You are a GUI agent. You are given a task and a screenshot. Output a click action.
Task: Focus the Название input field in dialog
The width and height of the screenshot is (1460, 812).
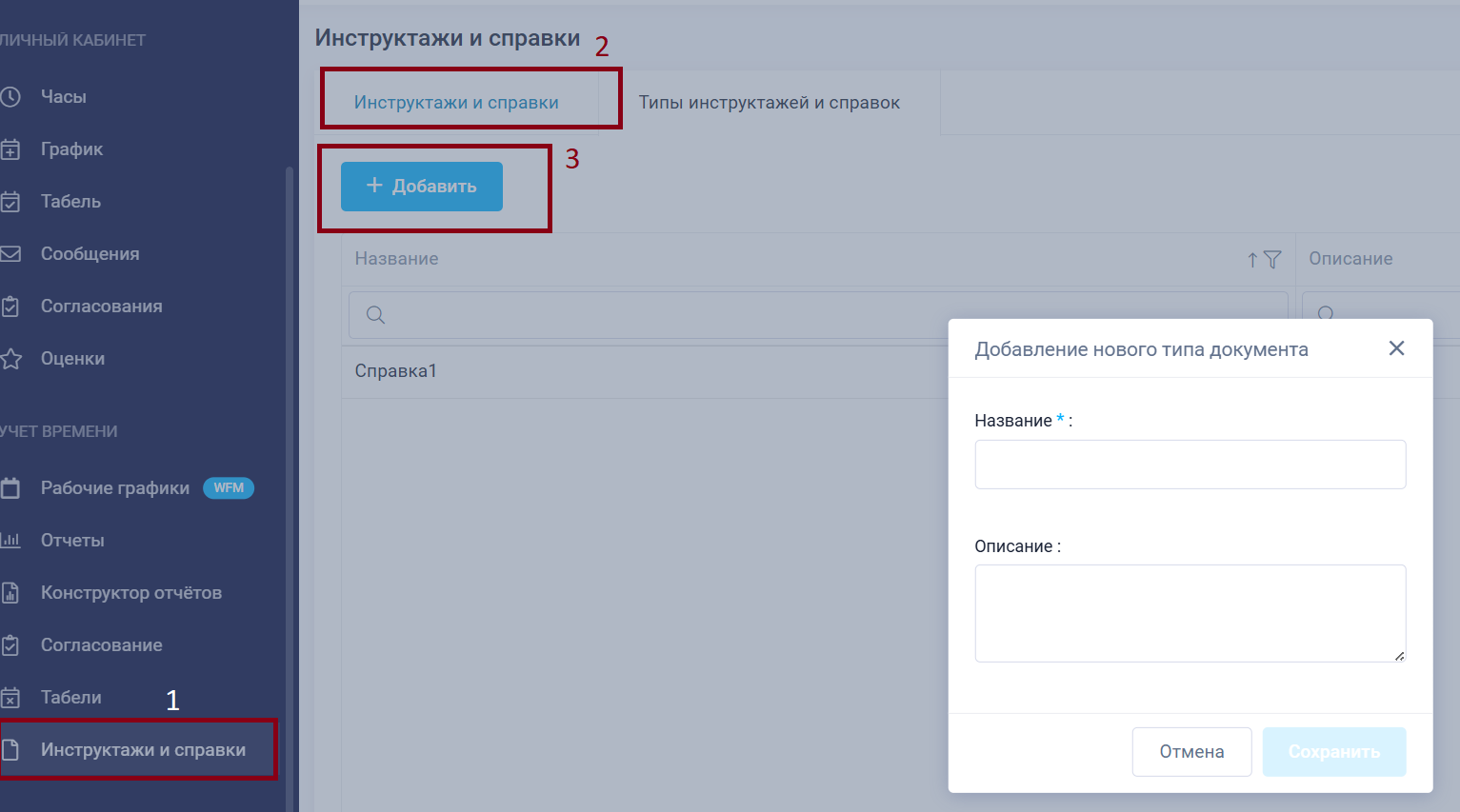1190,465
